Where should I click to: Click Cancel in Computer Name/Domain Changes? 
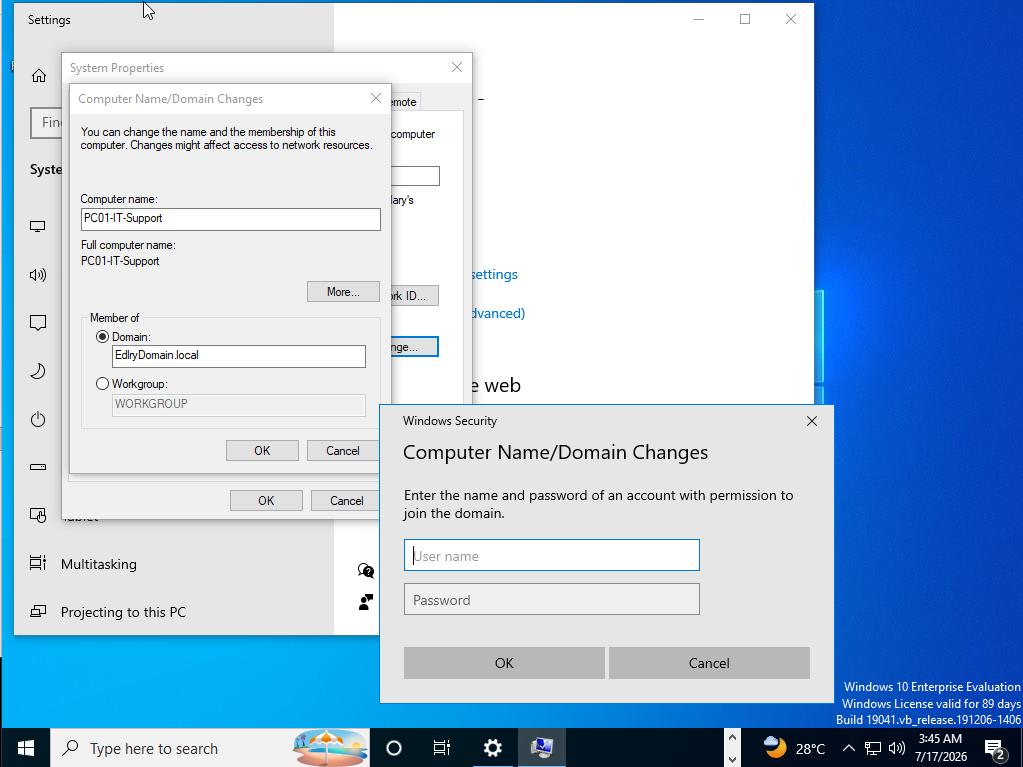(343, 451)
